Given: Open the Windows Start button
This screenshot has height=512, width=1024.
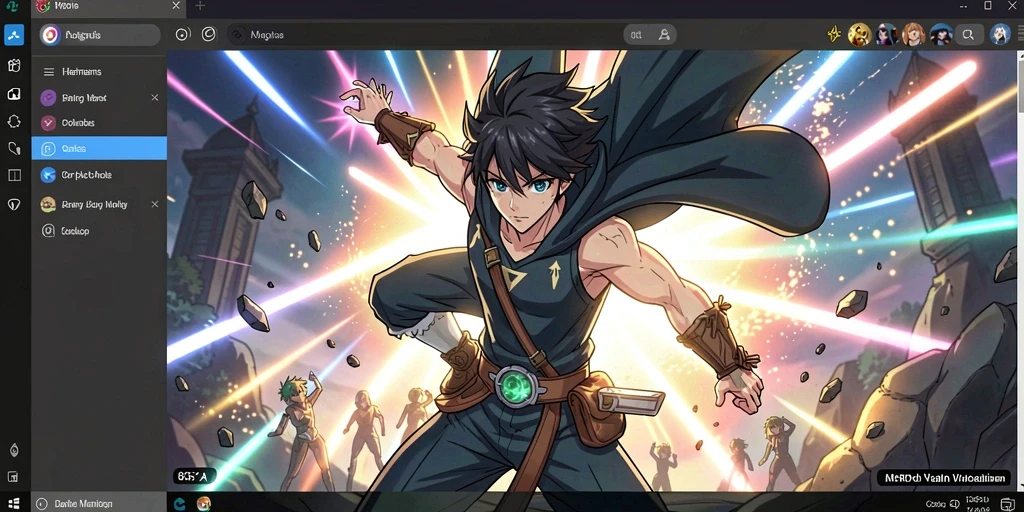Looking at the screenshot, I should click(x=14, y=504).
